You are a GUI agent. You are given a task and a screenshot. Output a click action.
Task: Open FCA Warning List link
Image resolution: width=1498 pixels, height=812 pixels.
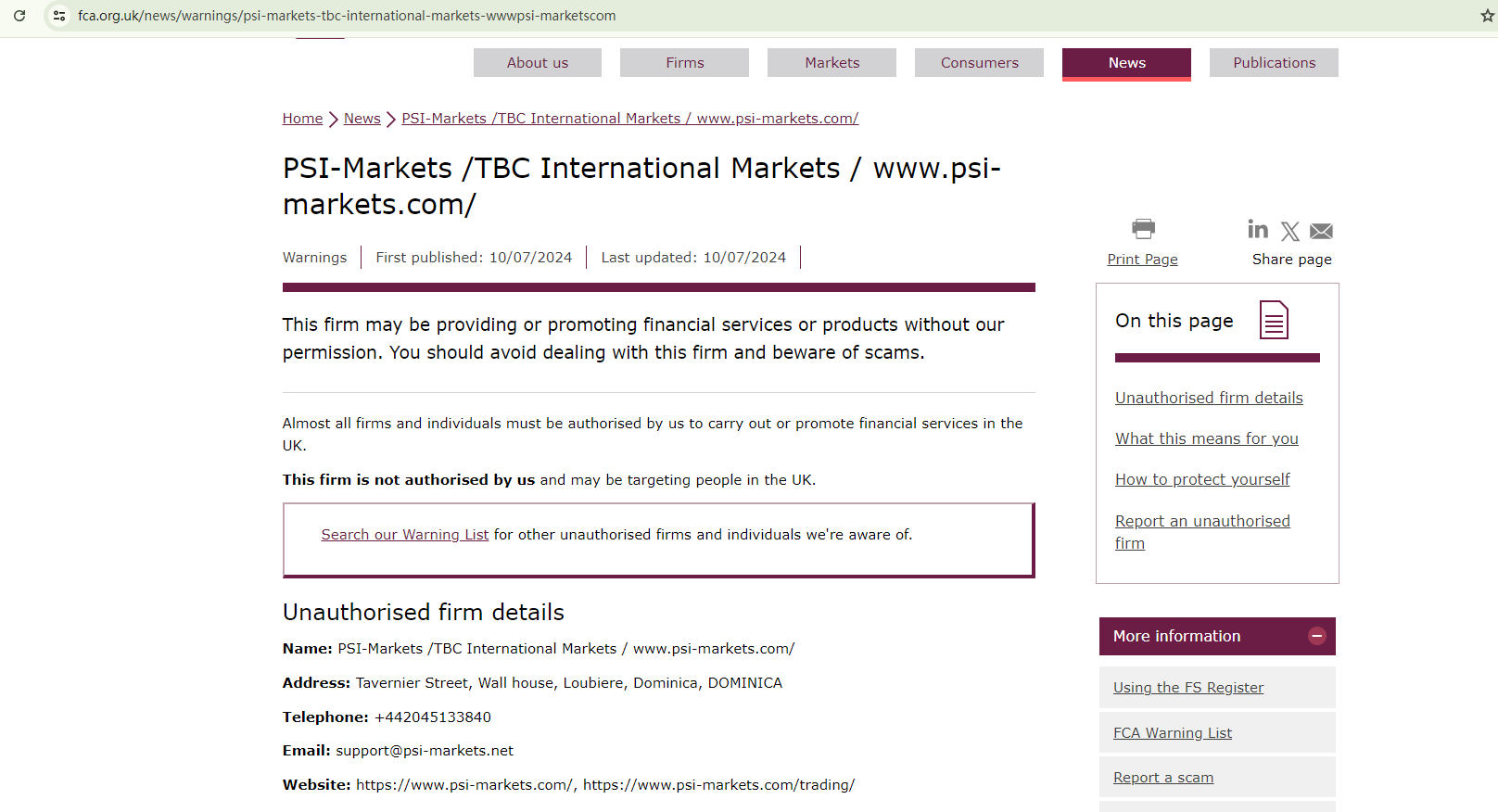1173,733
